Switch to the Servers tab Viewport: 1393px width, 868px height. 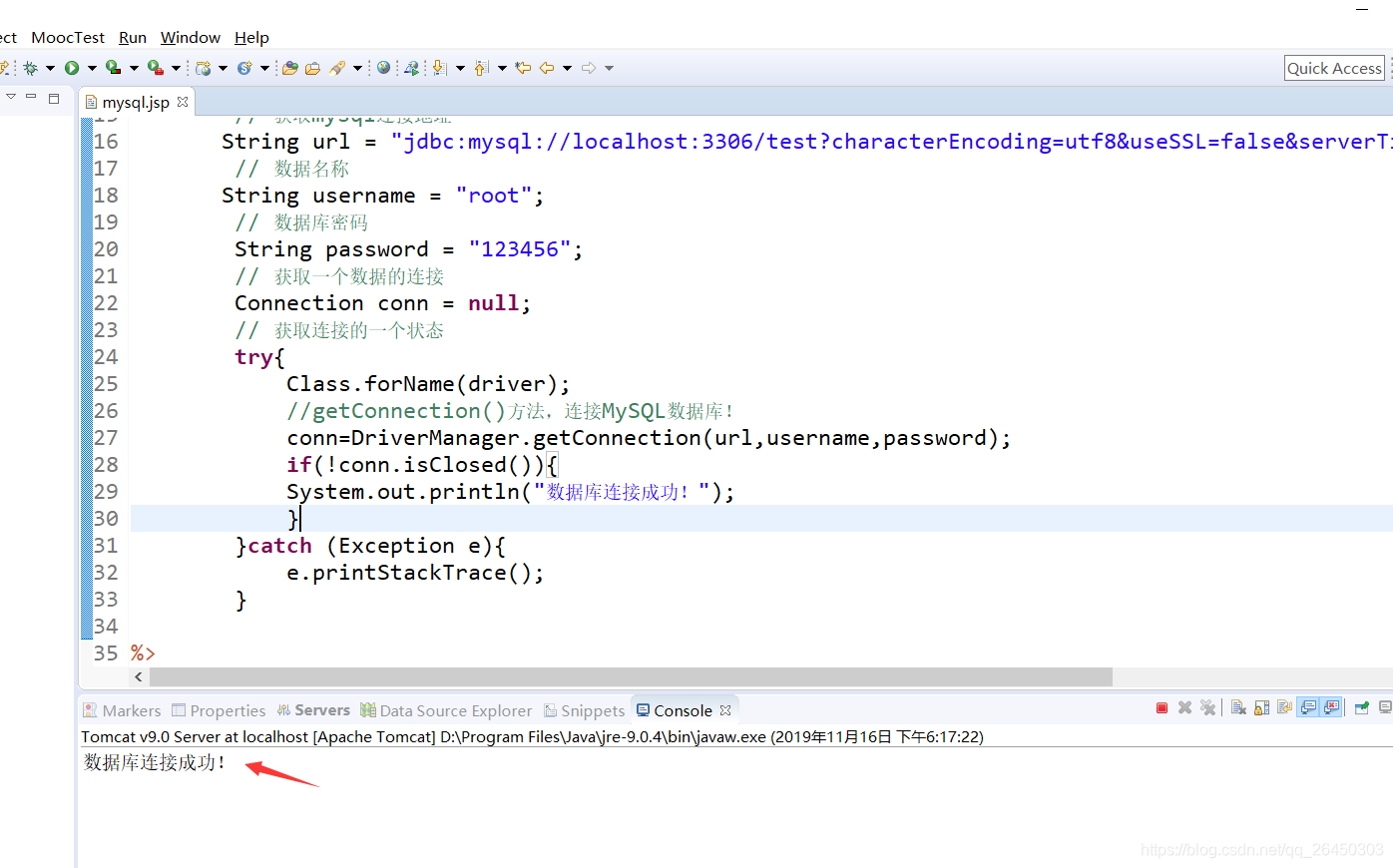[321, 709]
